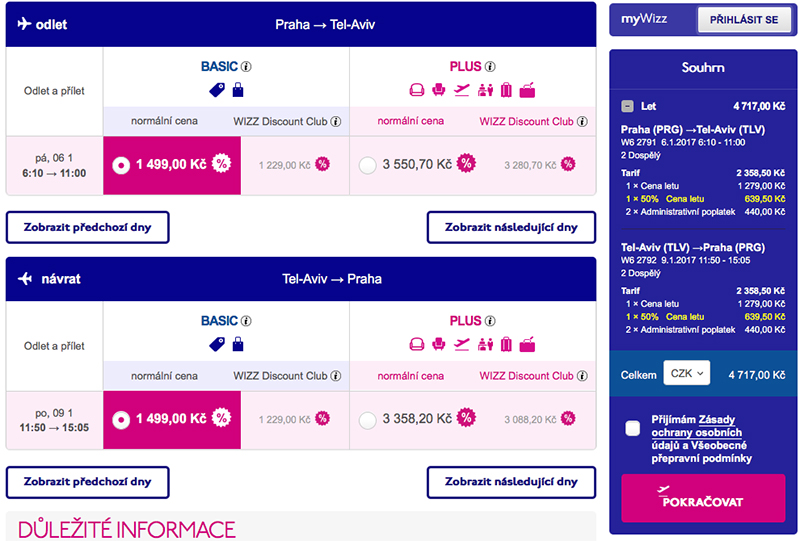Screen dimensions: 800x541
Task: Click the luggage suitcase icon under departure PLUS
Action: pos(506,90)
